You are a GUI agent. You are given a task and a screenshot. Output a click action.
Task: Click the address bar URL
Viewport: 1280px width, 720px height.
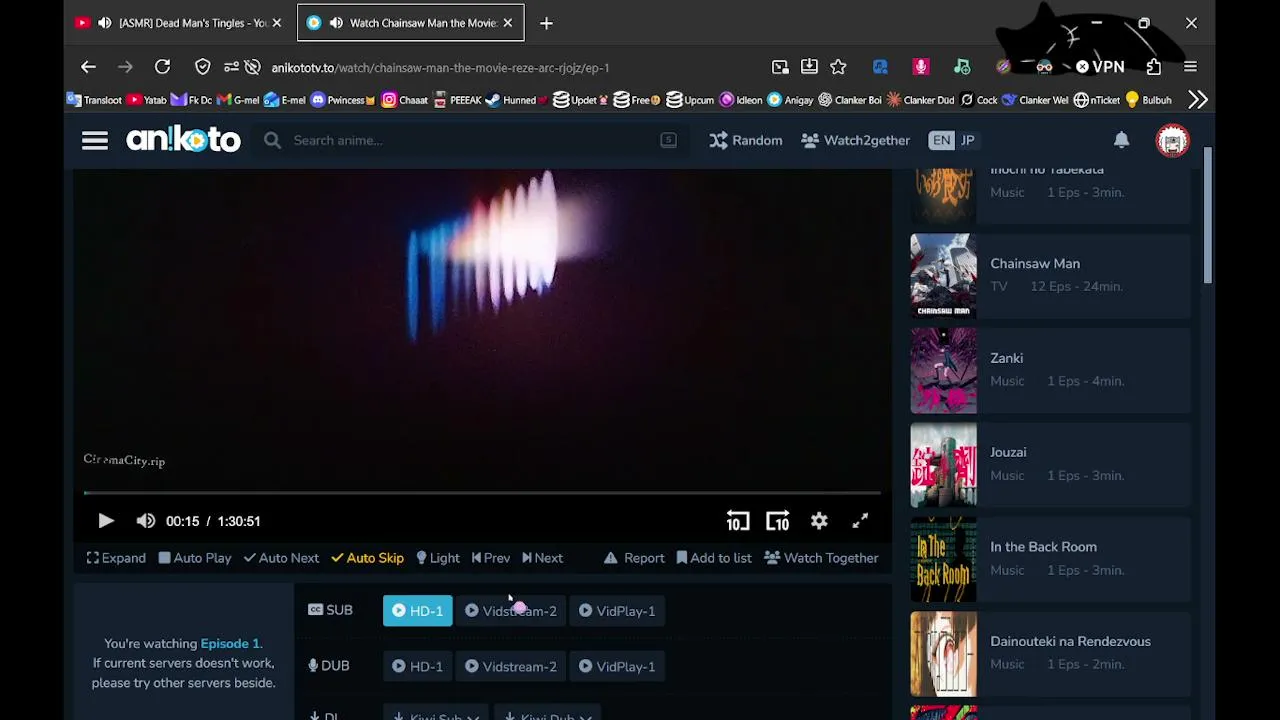tap(440, 68)
